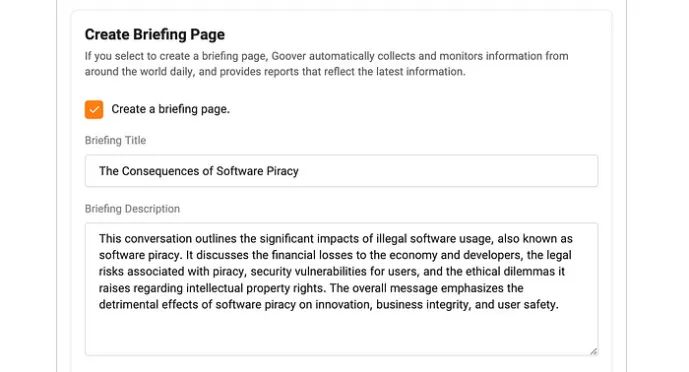Click "intellectual property rights" in the description
Image resolution: width=689 pixels, height=372 pixels.
pyautogui.click(x=256, y=288)
